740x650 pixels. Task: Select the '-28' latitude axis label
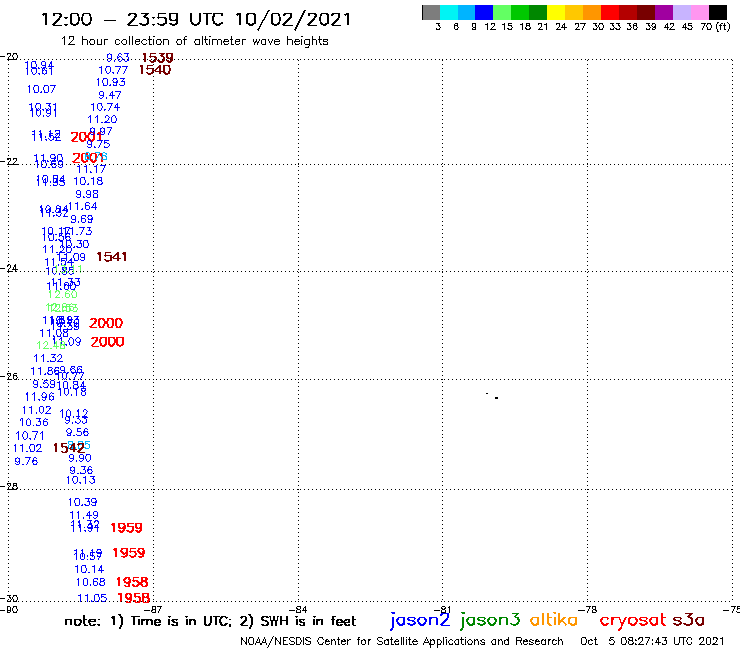[x=9, y=486]
